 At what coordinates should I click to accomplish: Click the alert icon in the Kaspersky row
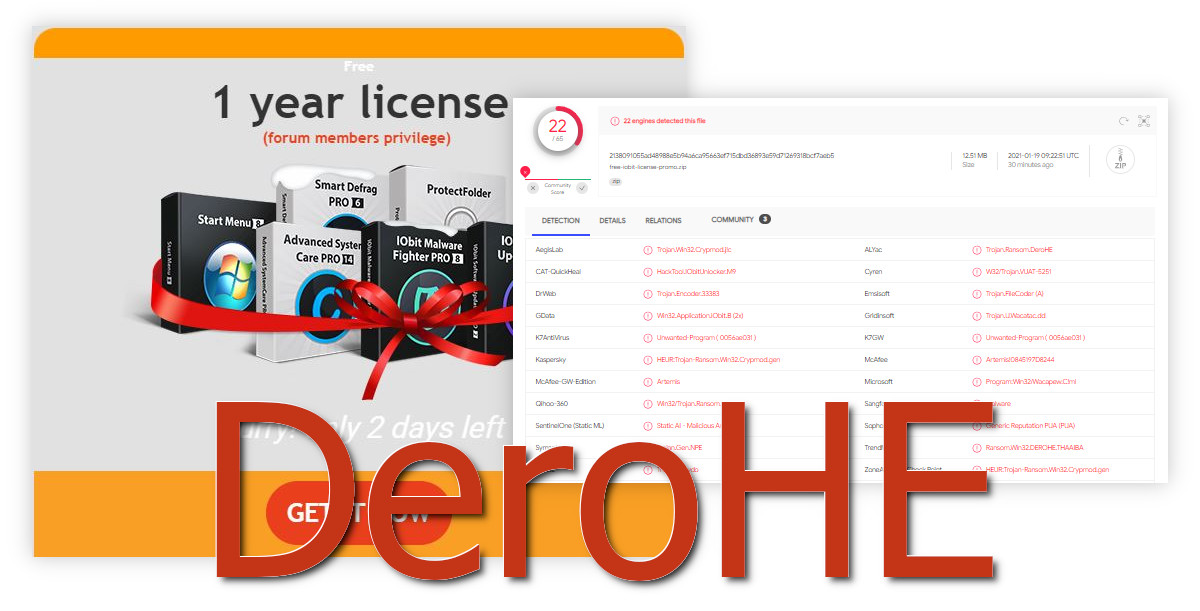[x=648, y=359]
